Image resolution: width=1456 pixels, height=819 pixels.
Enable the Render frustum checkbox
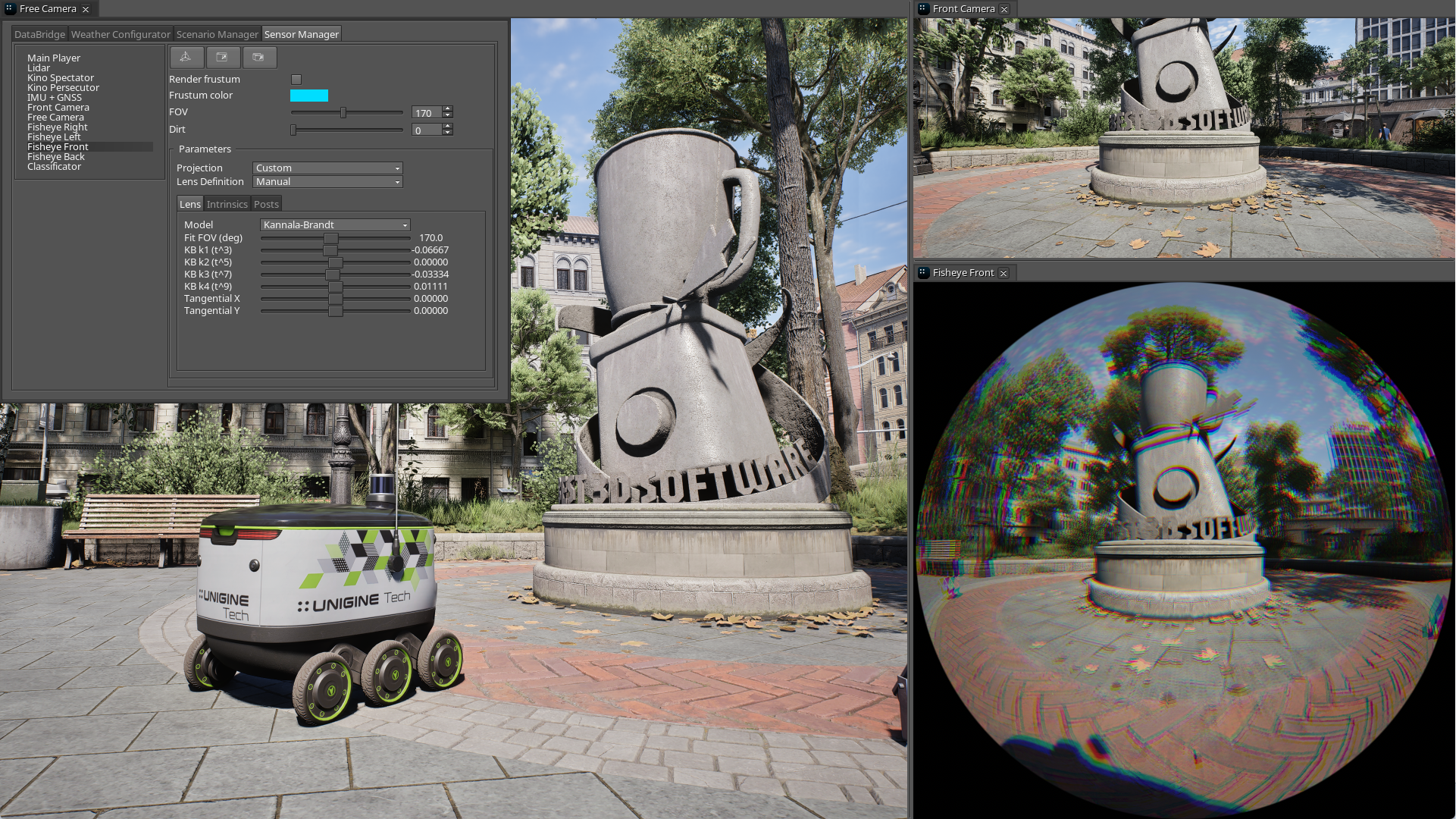click(x=296, y=80)
